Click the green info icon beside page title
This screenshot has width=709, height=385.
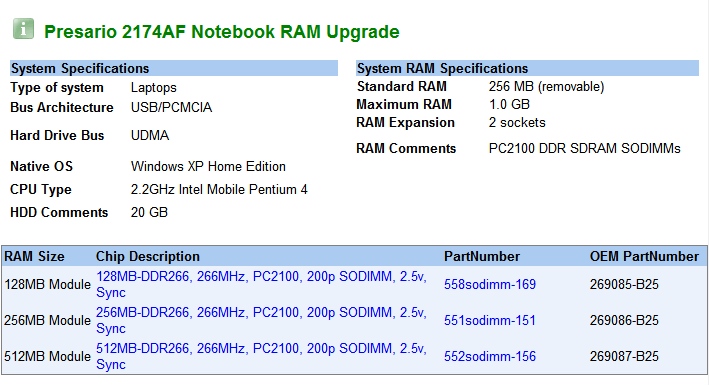pyautogui.click(x=23, y=29)
